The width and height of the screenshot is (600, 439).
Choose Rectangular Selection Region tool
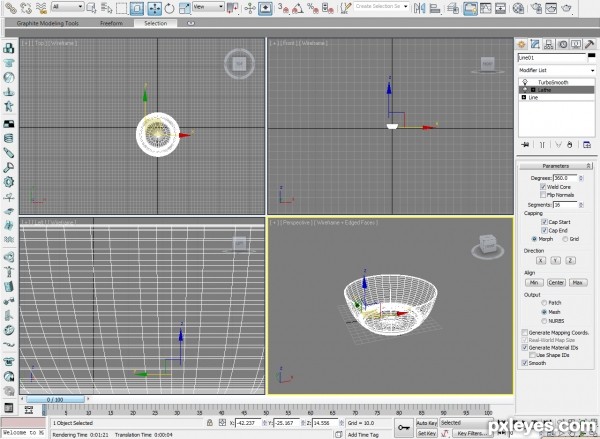click(x=121, y=8)
